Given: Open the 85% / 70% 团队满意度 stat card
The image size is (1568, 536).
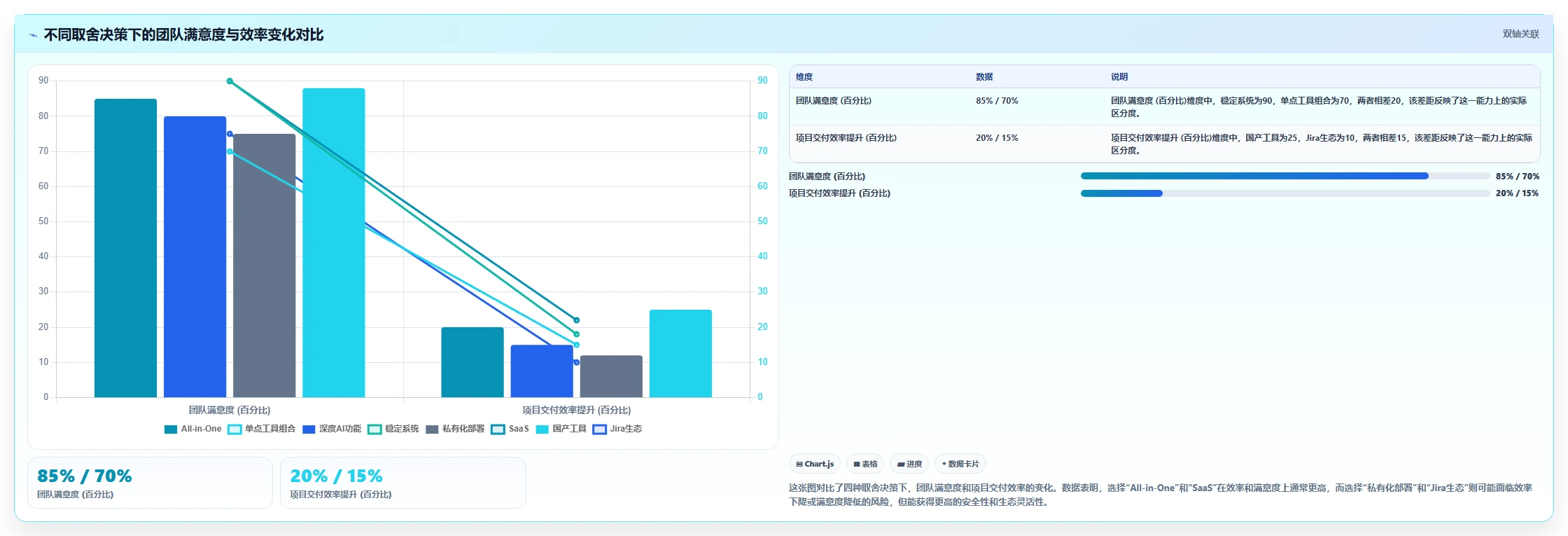Looking at the screenshot, I should point(150,483).
